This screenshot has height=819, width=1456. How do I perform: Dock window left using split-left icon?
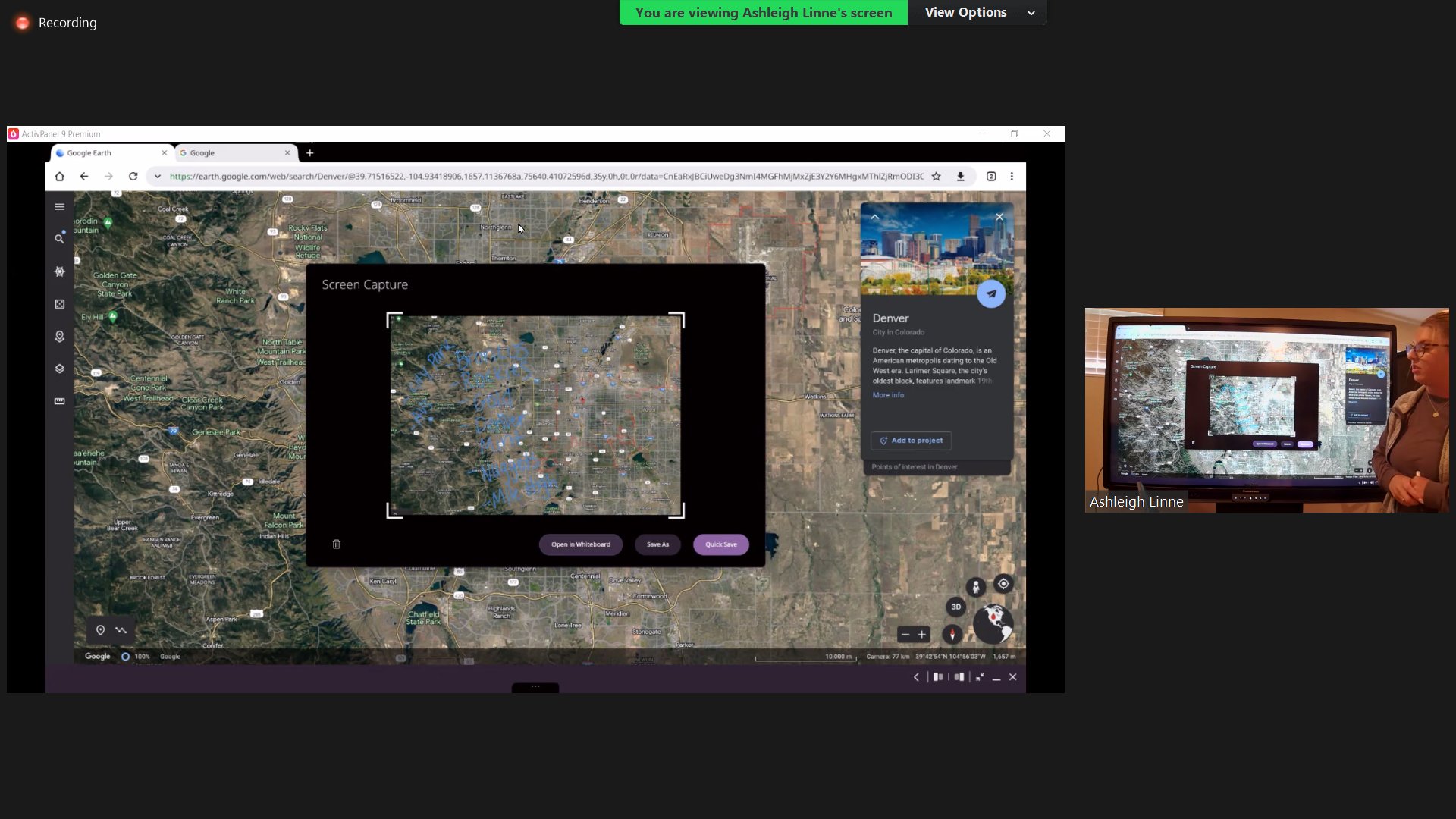(938, 677)
